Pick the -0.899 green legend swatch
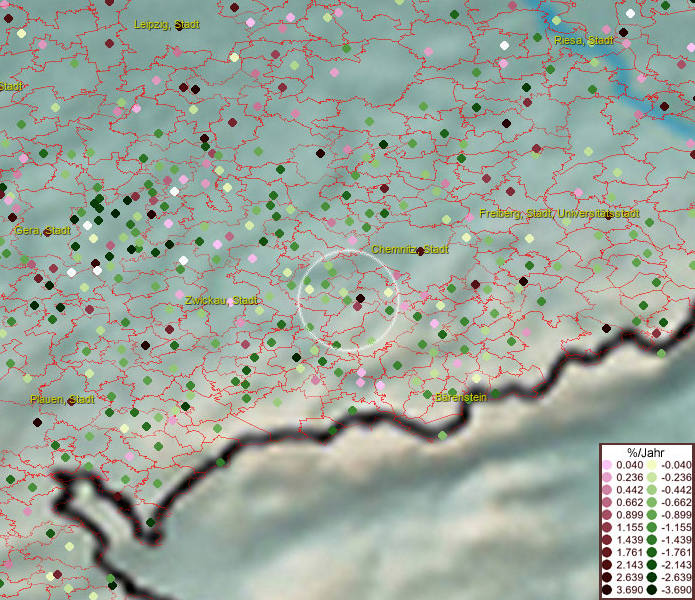695x600 pixels. [x=652, y=515]
